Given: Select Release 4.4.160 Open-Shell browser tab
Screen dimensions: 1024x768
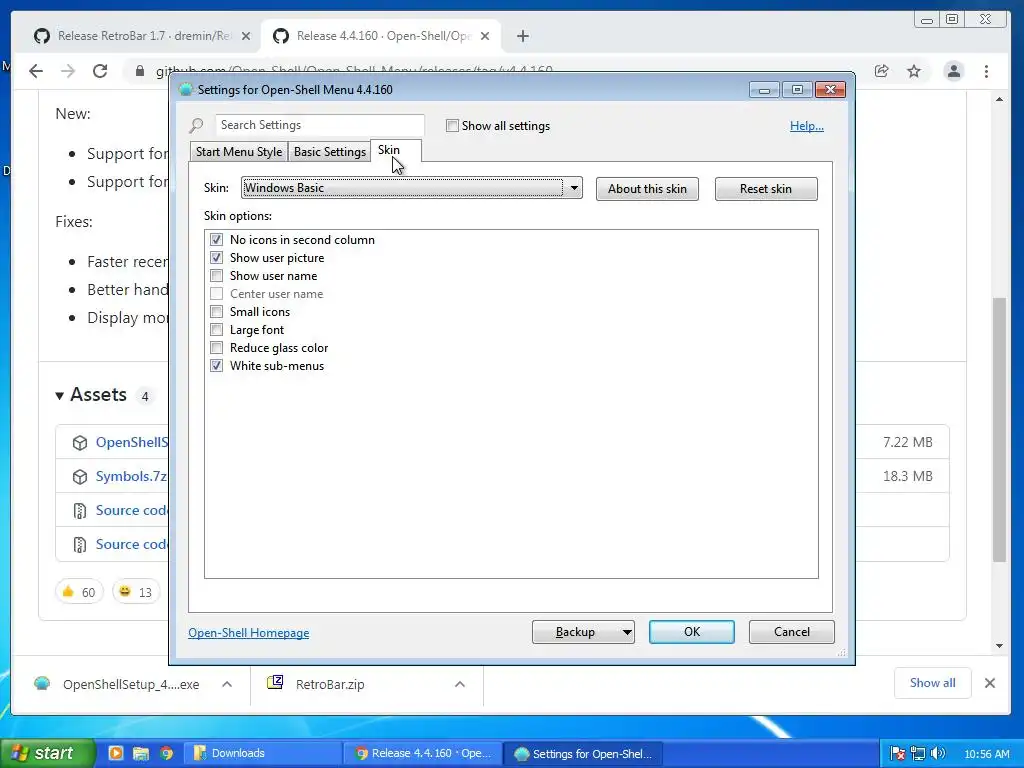Looking at the screenshot, I should coord(381,36).
